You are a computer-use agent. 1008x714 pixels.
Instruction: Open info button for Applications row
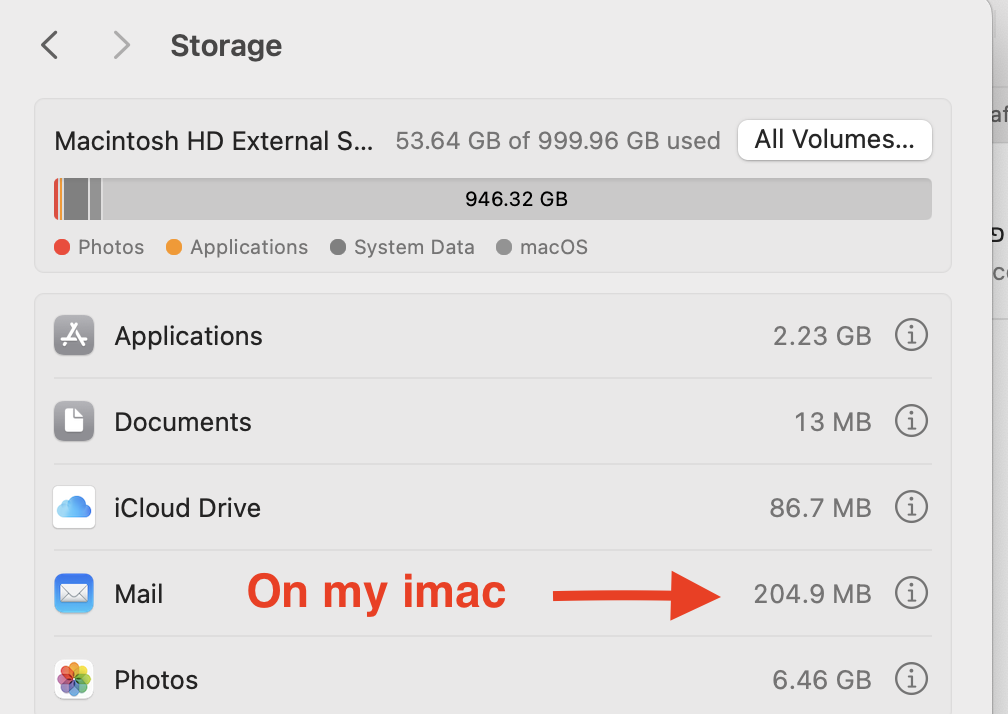click(x=910, y=336)
